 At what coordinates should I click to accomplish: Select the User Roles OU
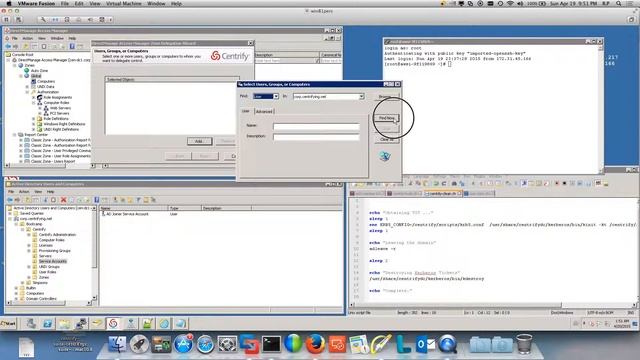(x=47, y=272)
